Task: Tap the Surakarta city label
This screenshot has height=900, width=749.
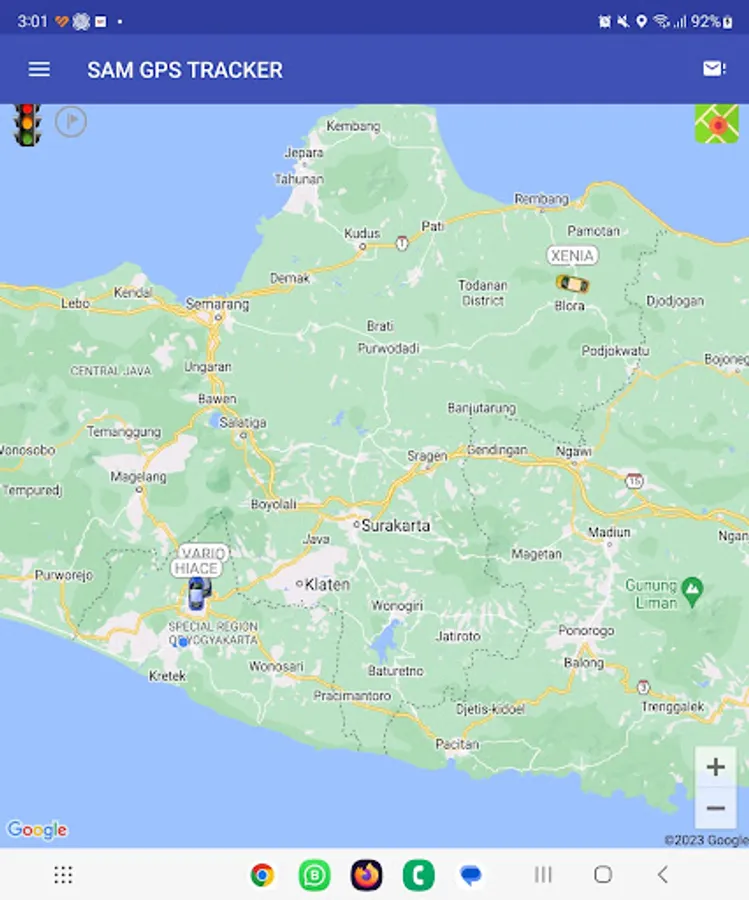Action: 395,526
